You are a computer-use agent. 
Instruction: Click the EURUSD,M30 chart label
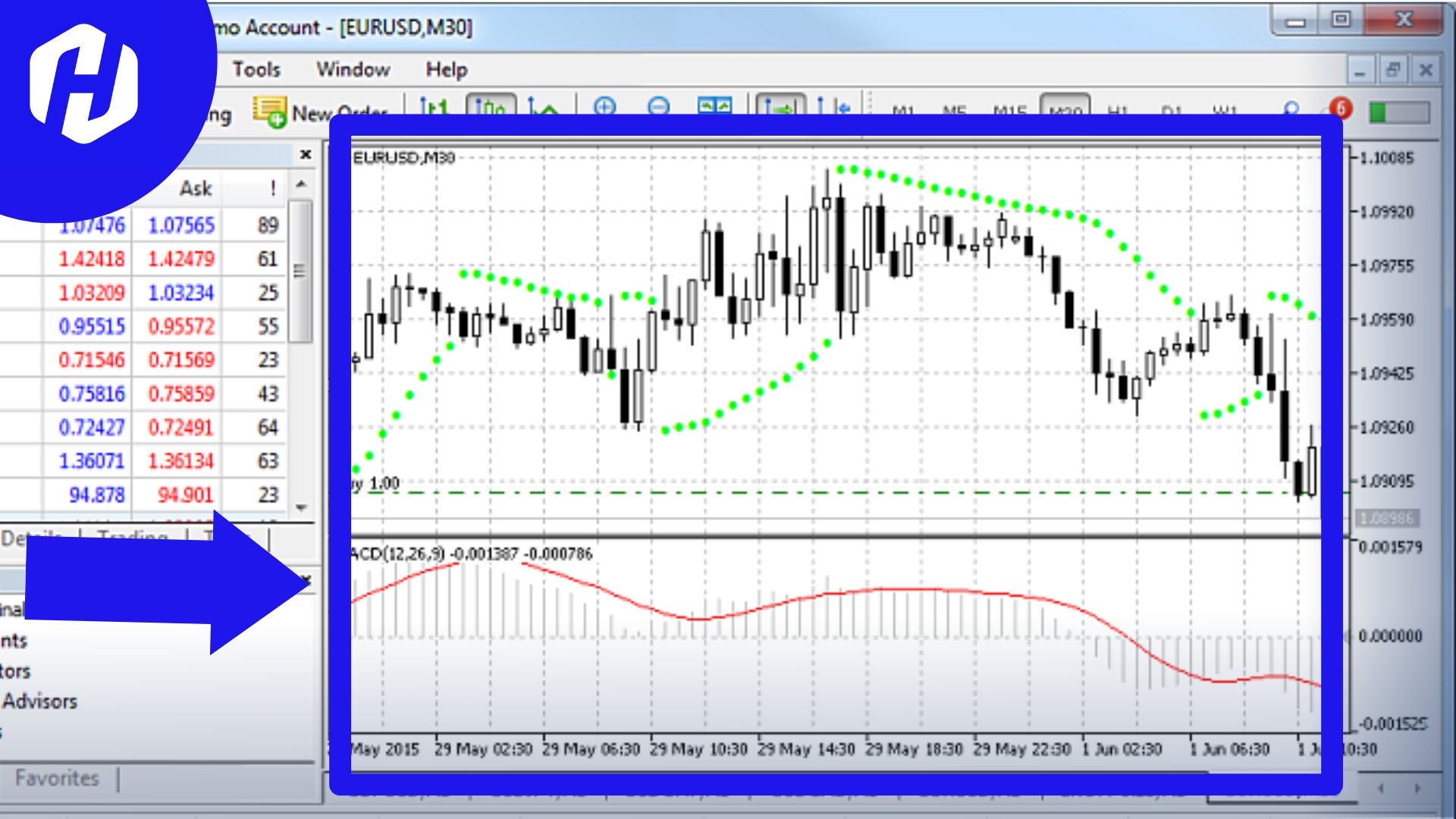tap(403, 158)
